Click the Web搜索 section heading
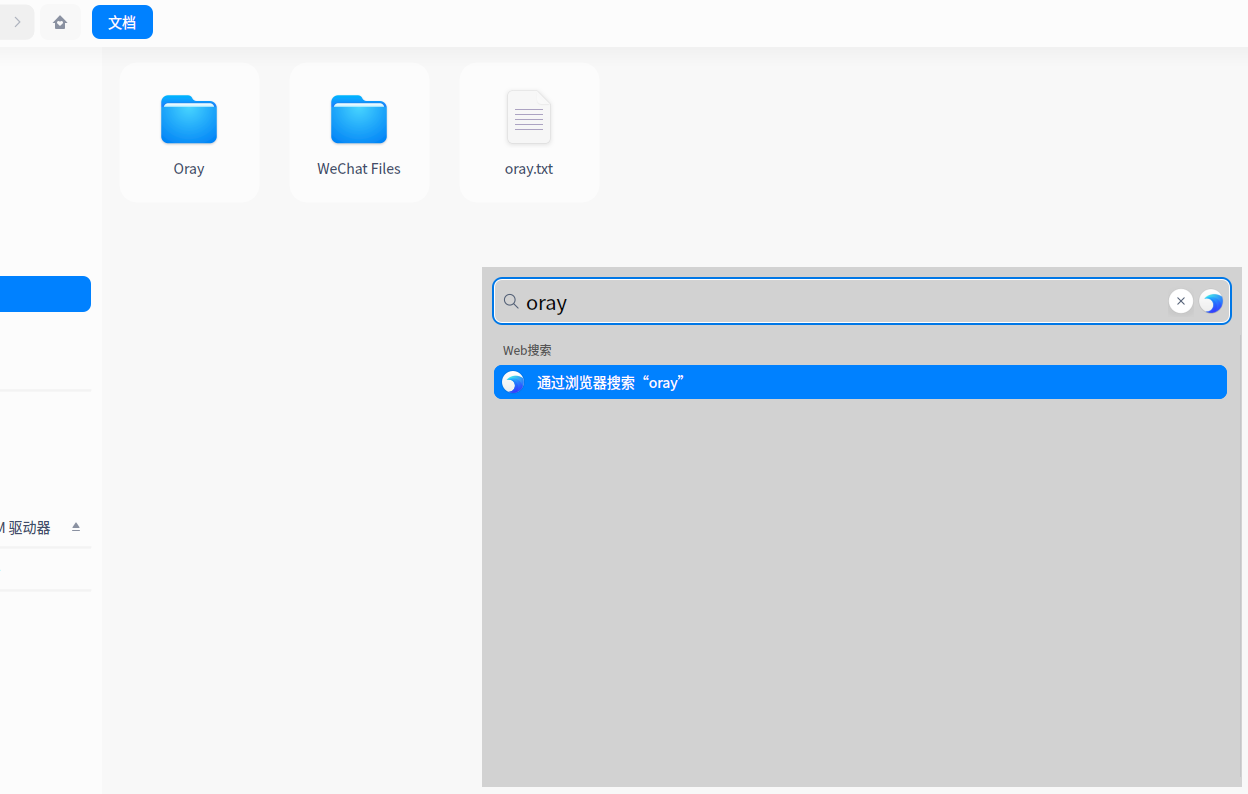Image resolution: width=1248 pixels, height=794 pixels. tap(527, 350)
